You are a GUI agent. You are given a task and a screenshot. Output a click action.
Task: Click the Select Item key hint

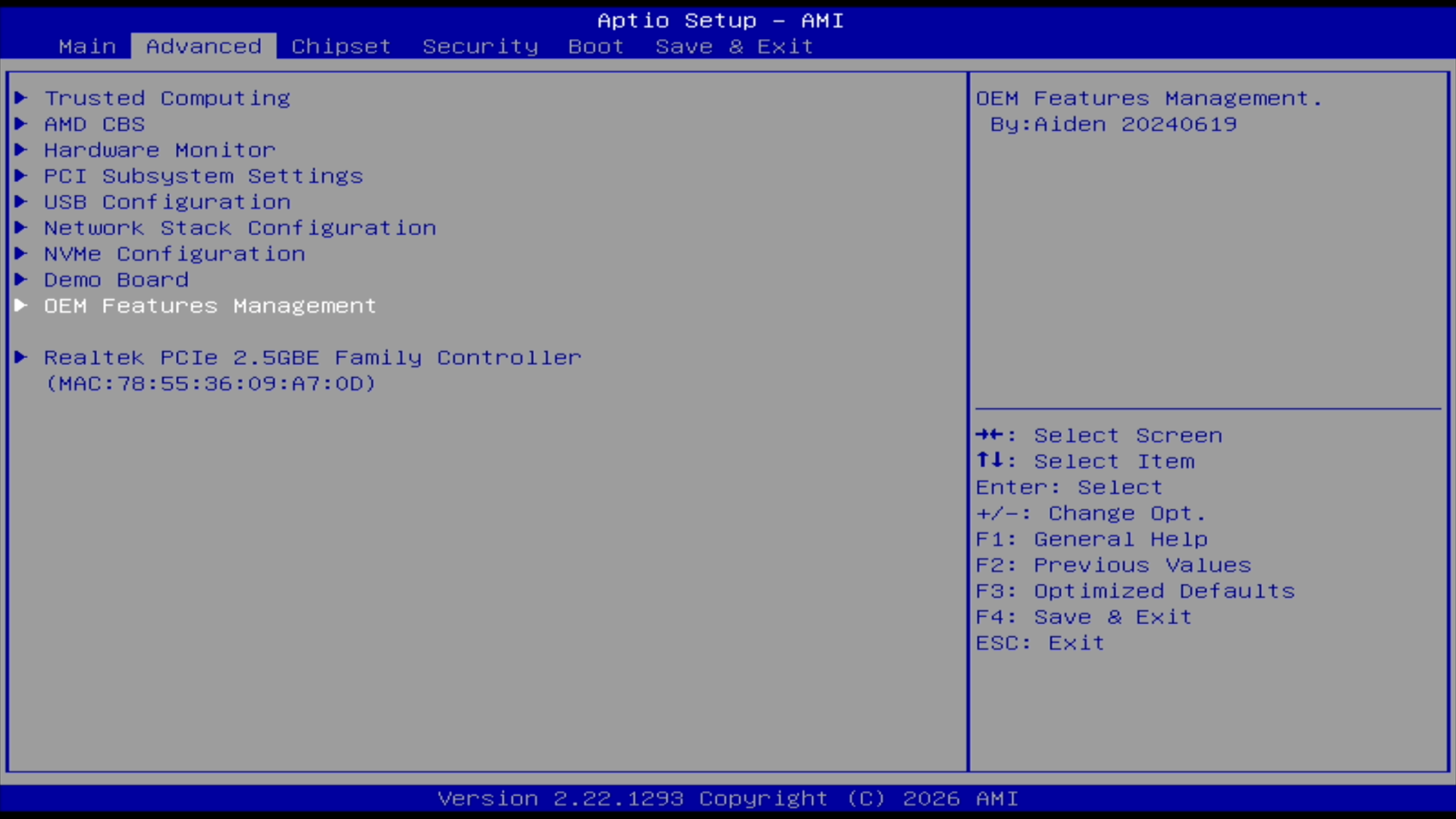click(1085, 461)
